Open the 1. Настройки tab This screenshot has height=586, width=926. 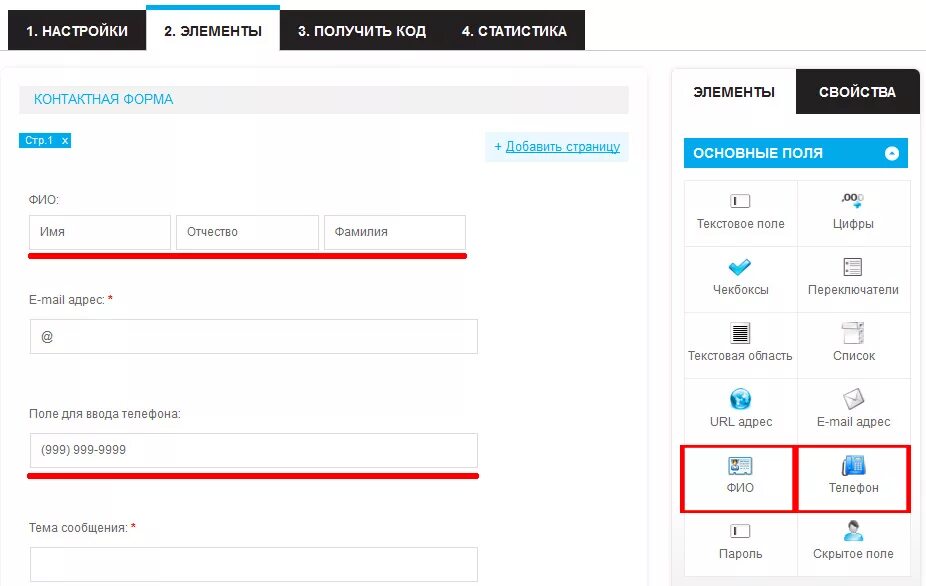77,31
